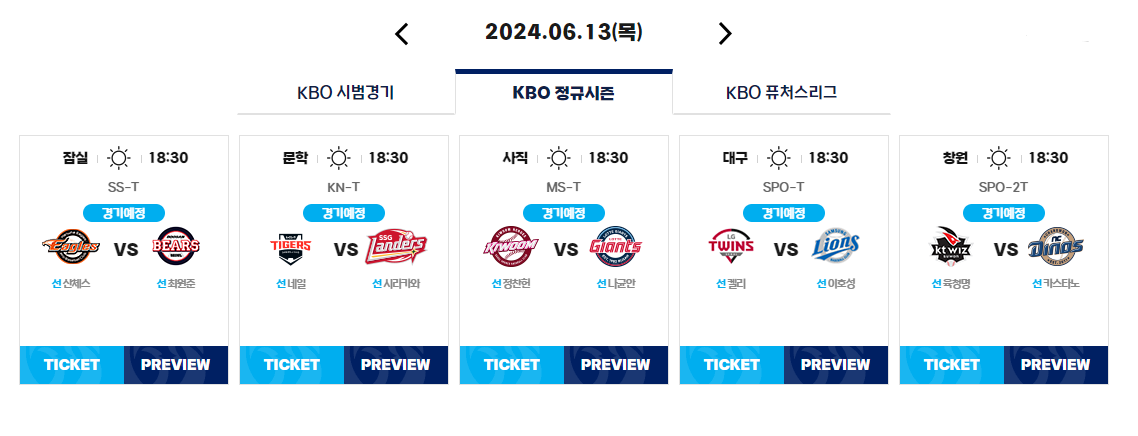Screen dimensions: 1138x436
Task: Click the Samsung Lions team logo
Action: pos(836,248)
